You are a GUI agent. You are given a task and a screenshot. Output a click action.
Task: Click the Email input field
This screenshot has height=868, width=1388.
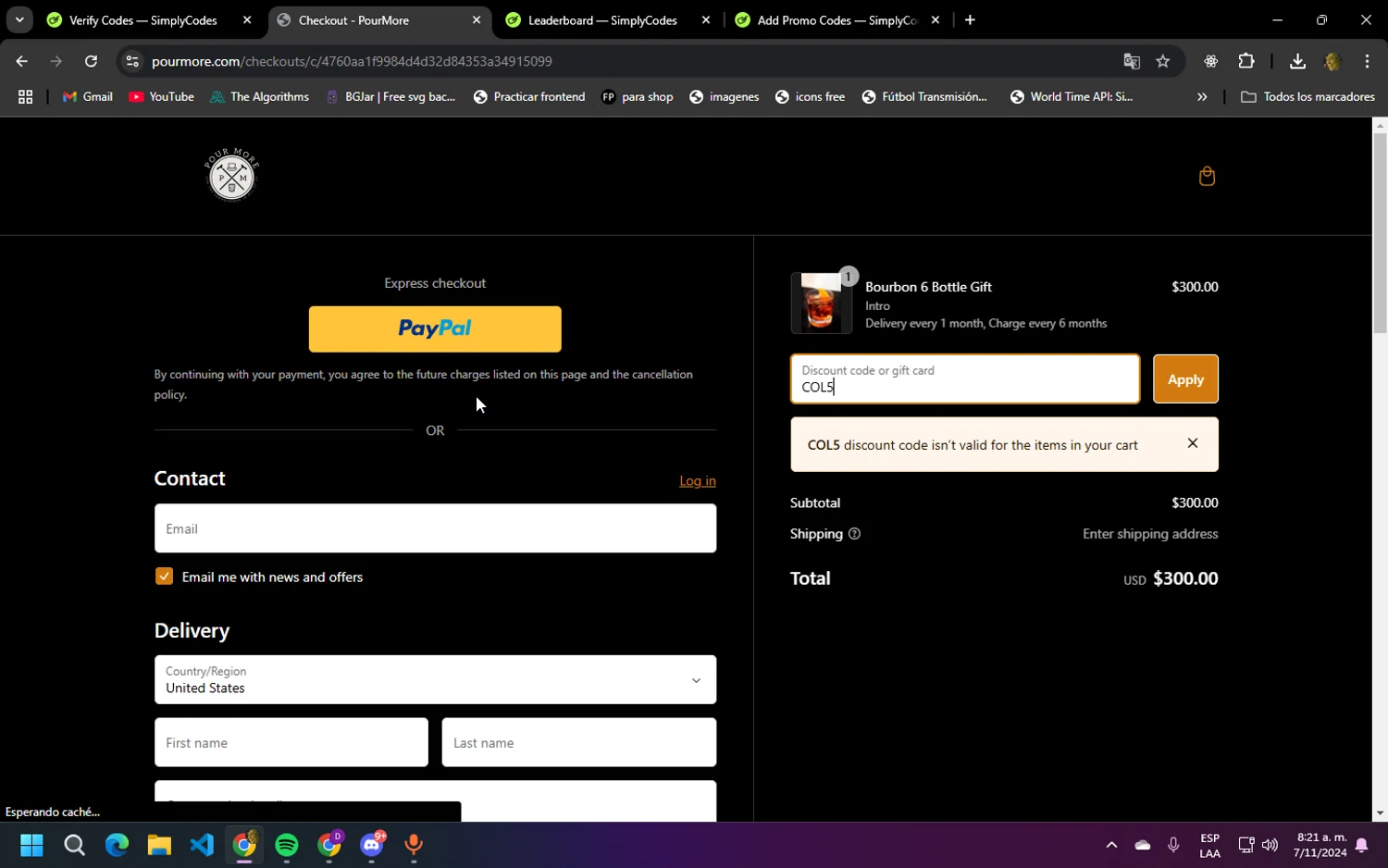tap(435, 528)
